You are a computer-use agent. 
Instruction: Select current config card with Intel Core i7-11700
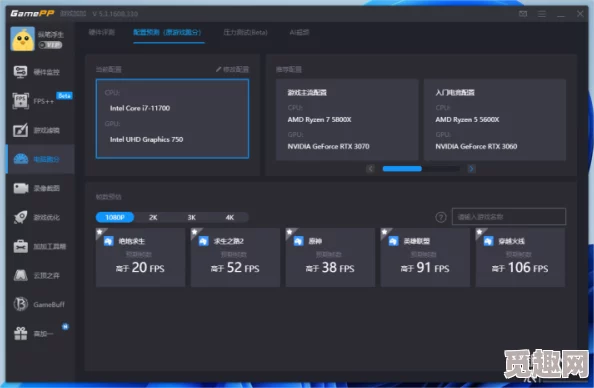172,119
